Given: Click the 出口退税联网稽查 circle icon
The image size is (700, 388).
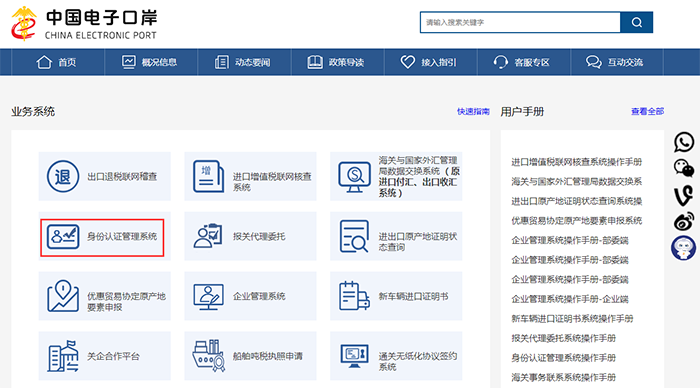Looking at the screenshot, I should tap(63, 176).
